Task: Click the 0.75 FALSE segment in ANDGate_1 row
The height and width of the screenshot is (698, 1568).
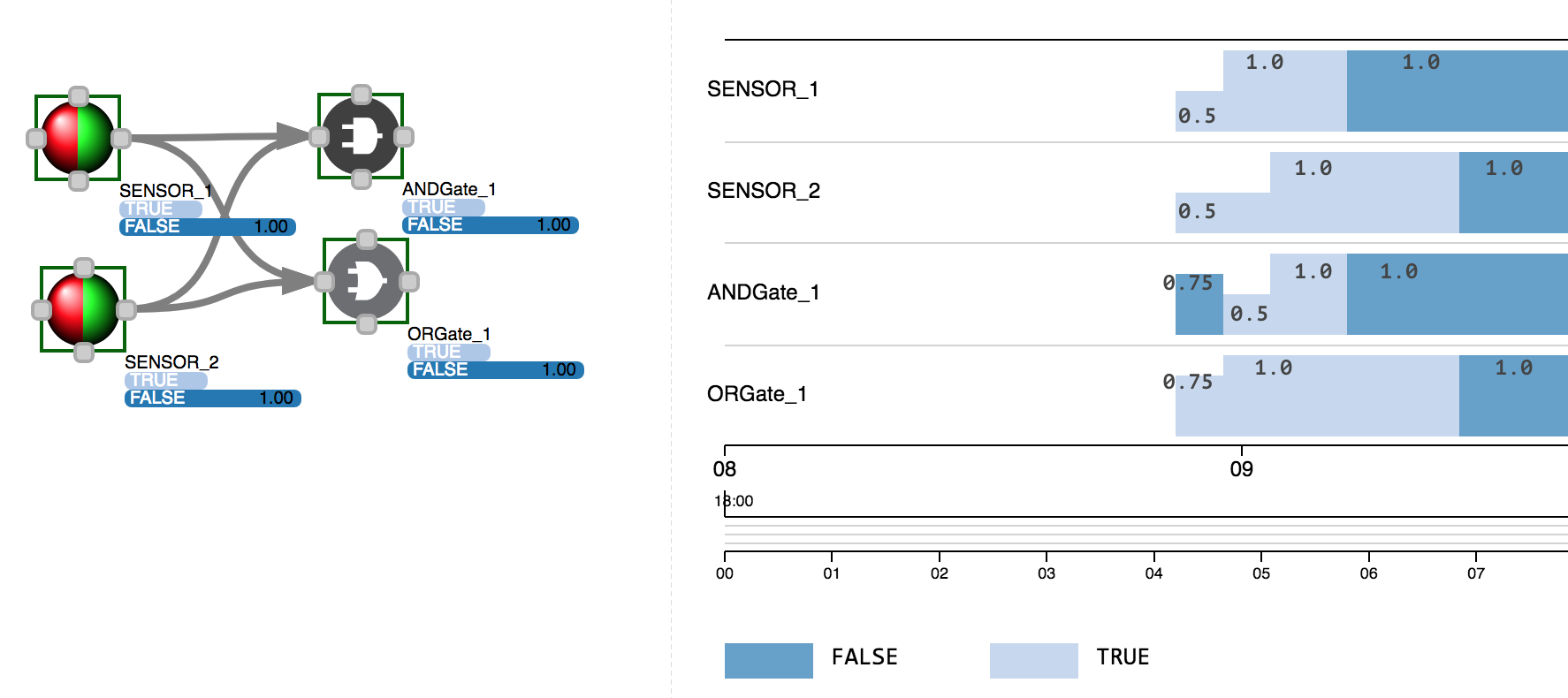Action: [x=1199, y=304]
